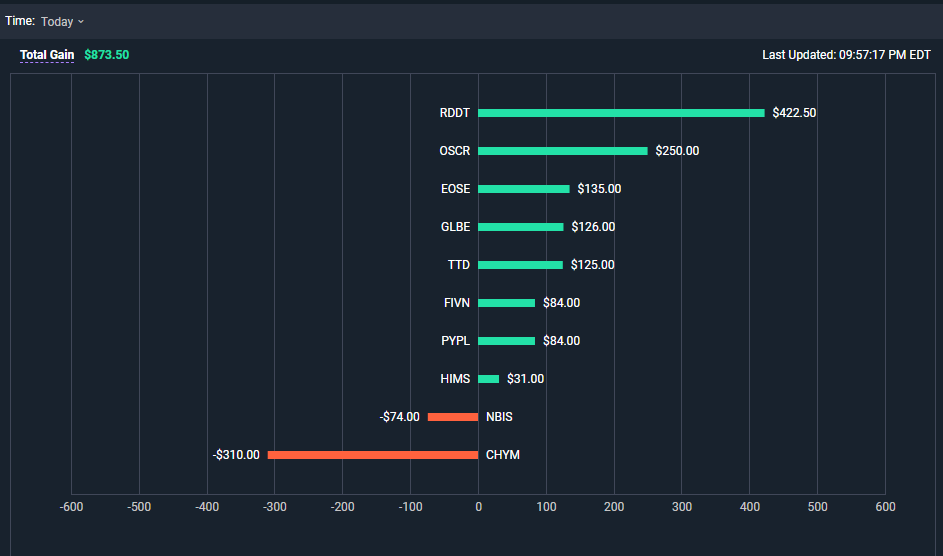Click the $422.50 value label
This screenshot has width=943, height=556.
tap(794, 113)
